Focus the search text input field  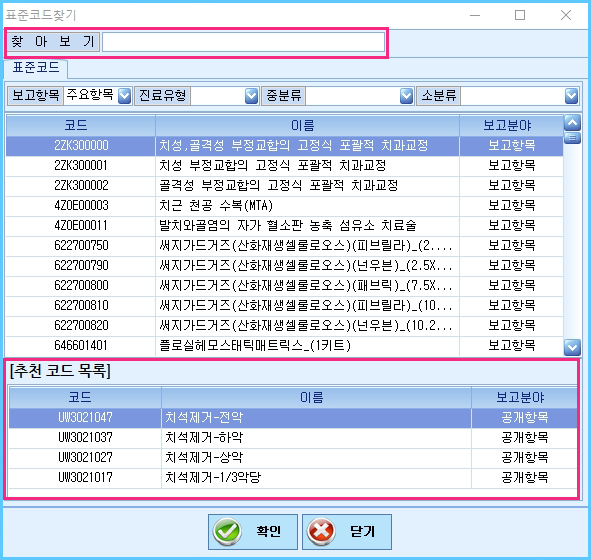pyautogui.click(x=243, y=41)
